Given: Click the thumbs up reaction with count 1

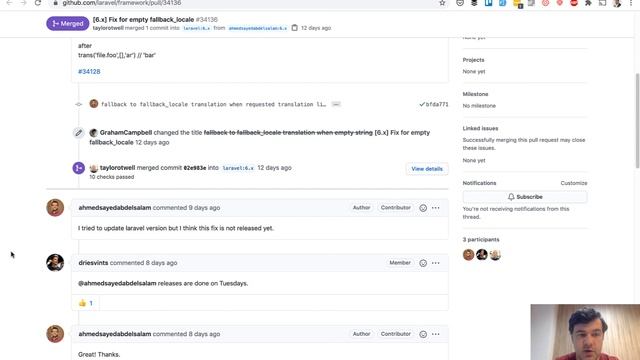Looking at the screenshot, I should coord(86,303).
